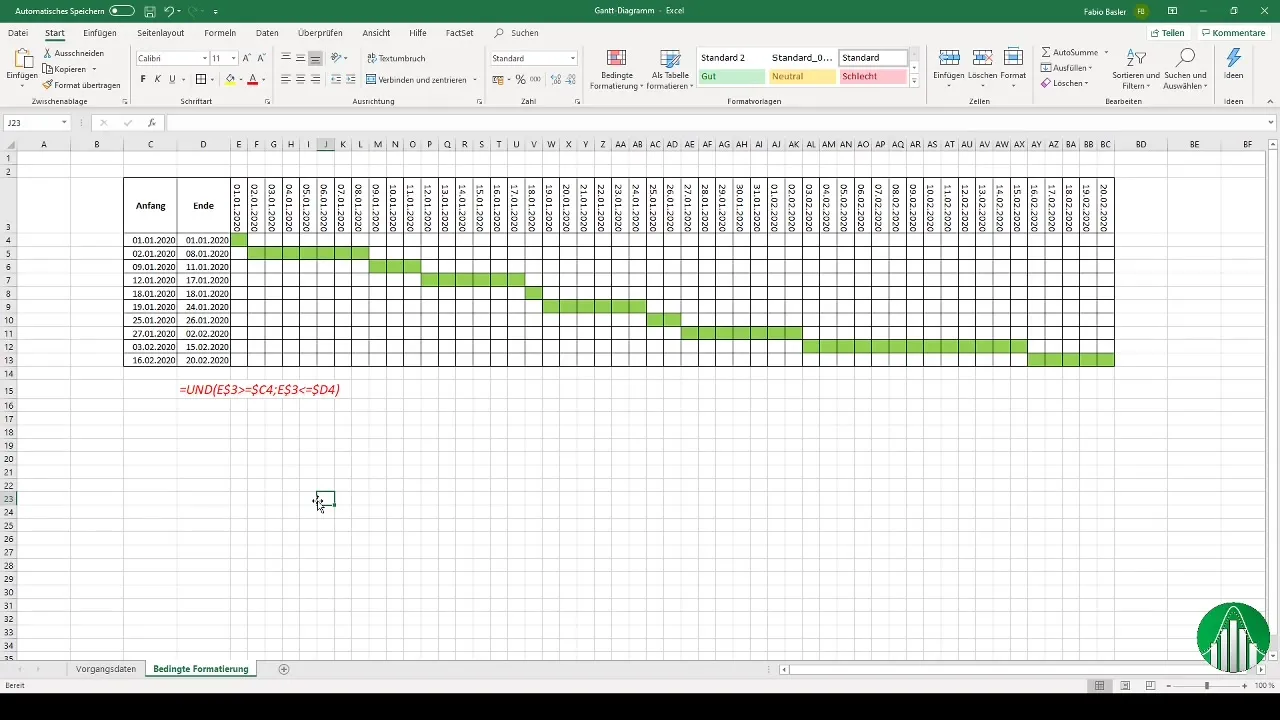This screenshot has height=720, width=1280.
Task: Align cell text left
Action: tap(286, 79)
